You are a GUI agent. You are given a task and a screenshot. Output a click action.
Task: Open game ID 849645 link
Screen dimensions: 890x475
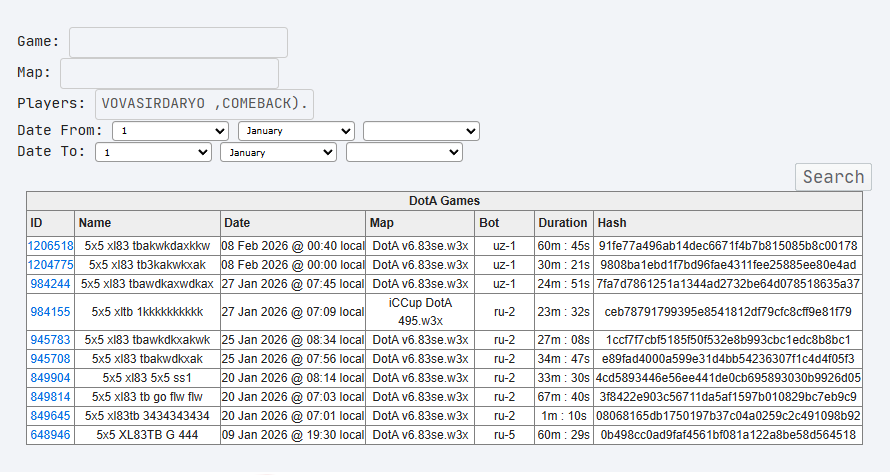tap(51, 416)
